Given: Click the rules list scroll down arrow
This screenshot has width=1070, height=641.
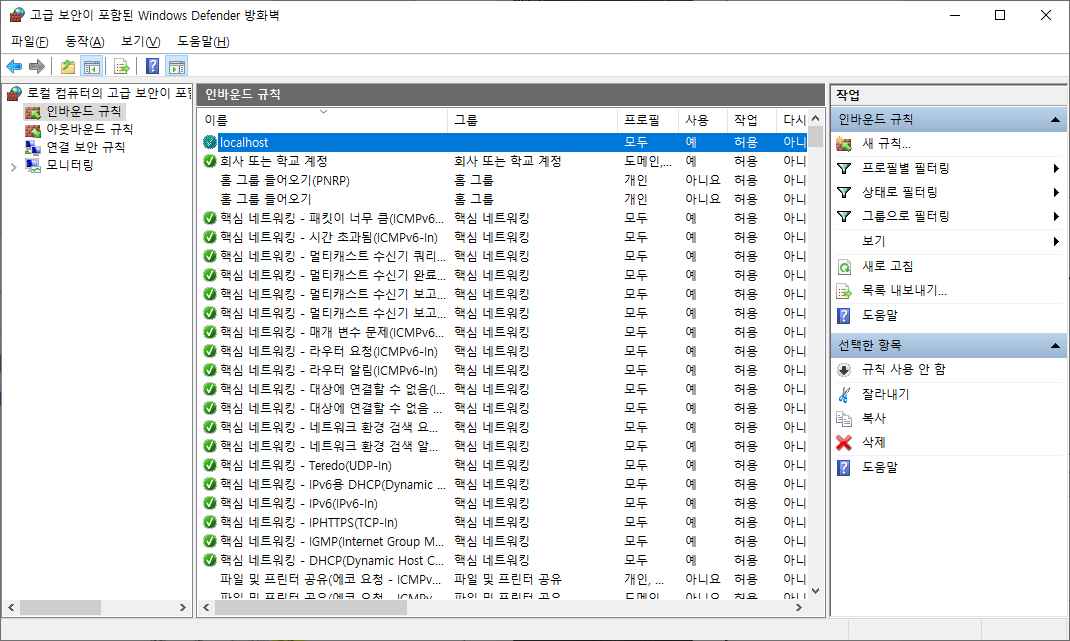Looking at the screenshot, I should pos(815,591).
